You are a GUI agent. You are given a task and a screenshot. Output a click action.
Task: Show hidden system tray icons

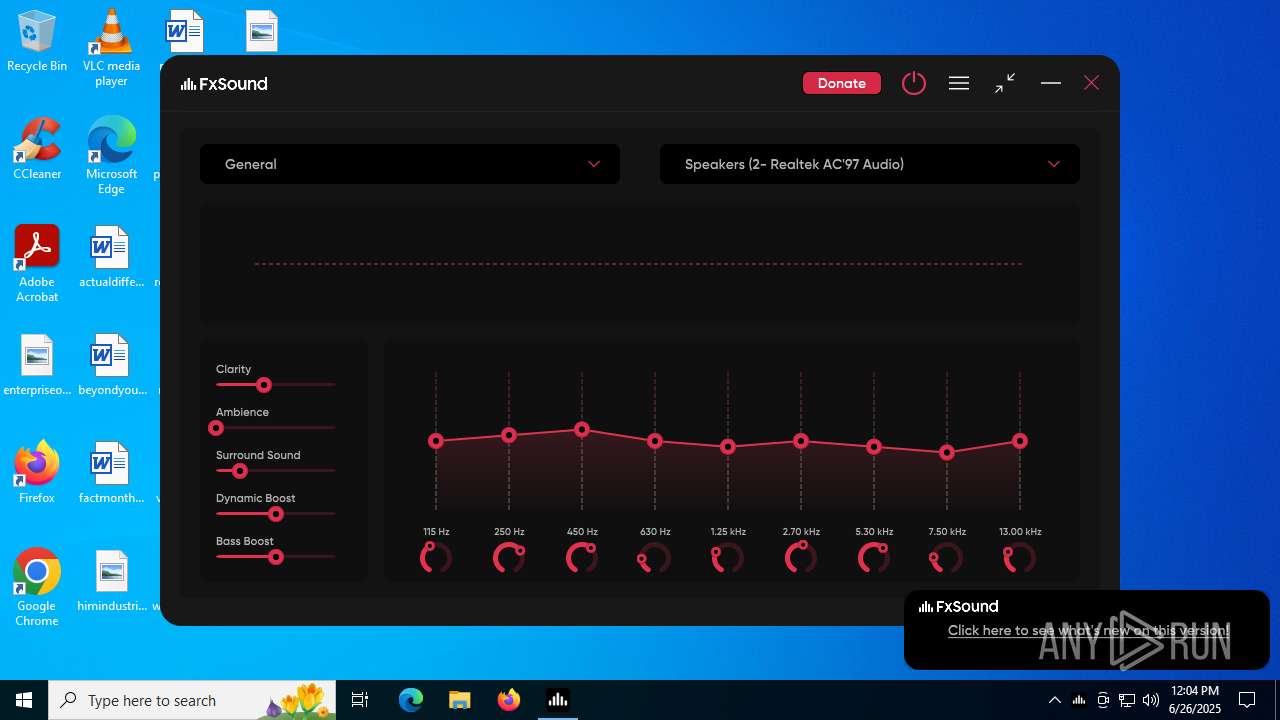(x=1054, y=700)
